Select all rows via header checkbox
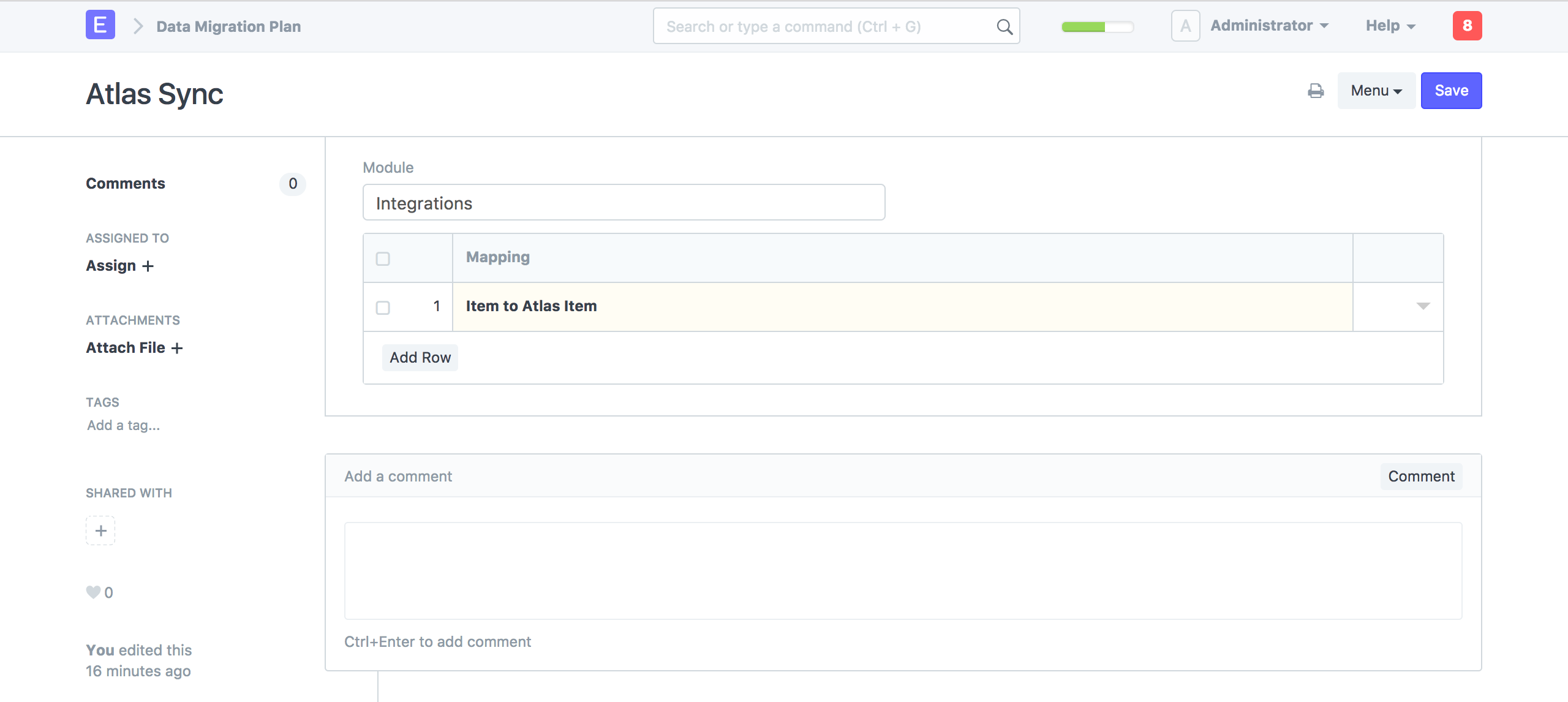 coord(383,259)
